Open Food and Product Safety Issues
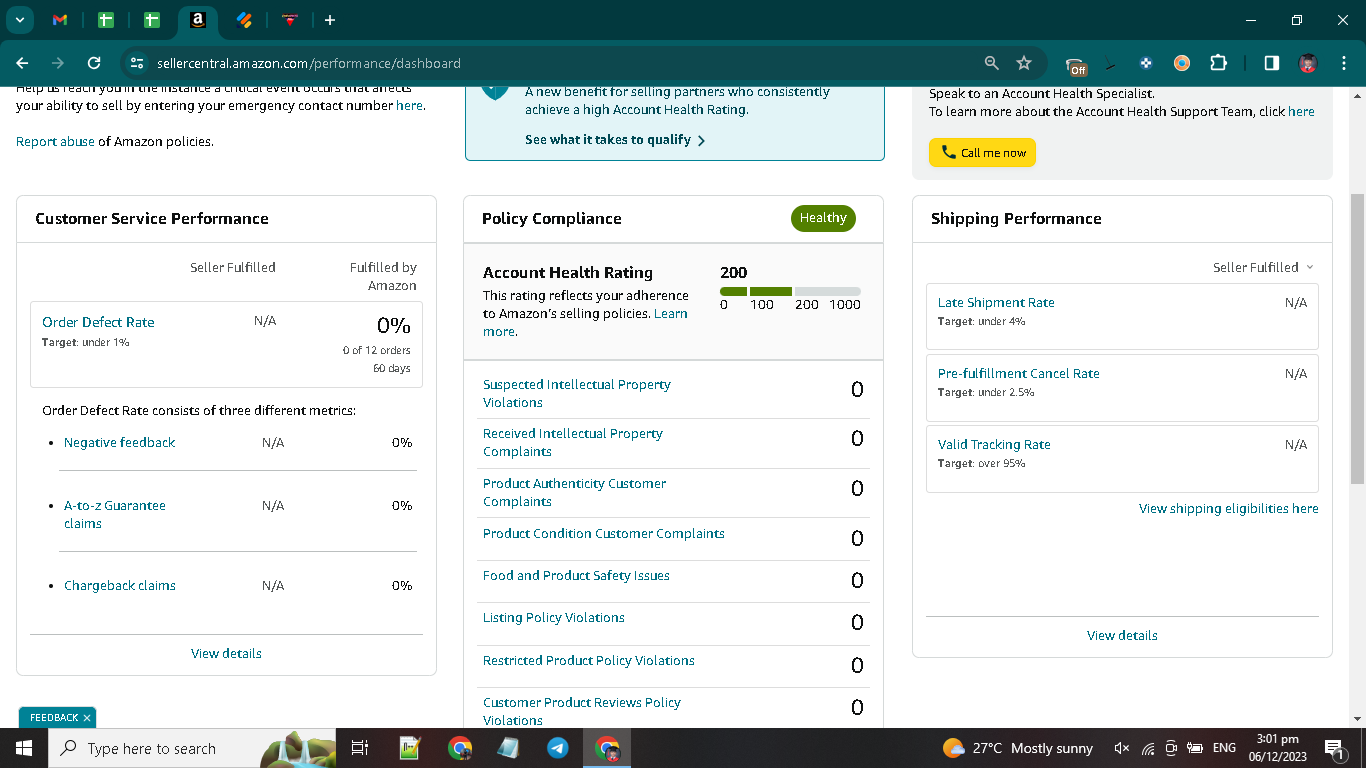The width and height of the screenshot is (1366, 768). pyautogui.click(x=576, y=575)
